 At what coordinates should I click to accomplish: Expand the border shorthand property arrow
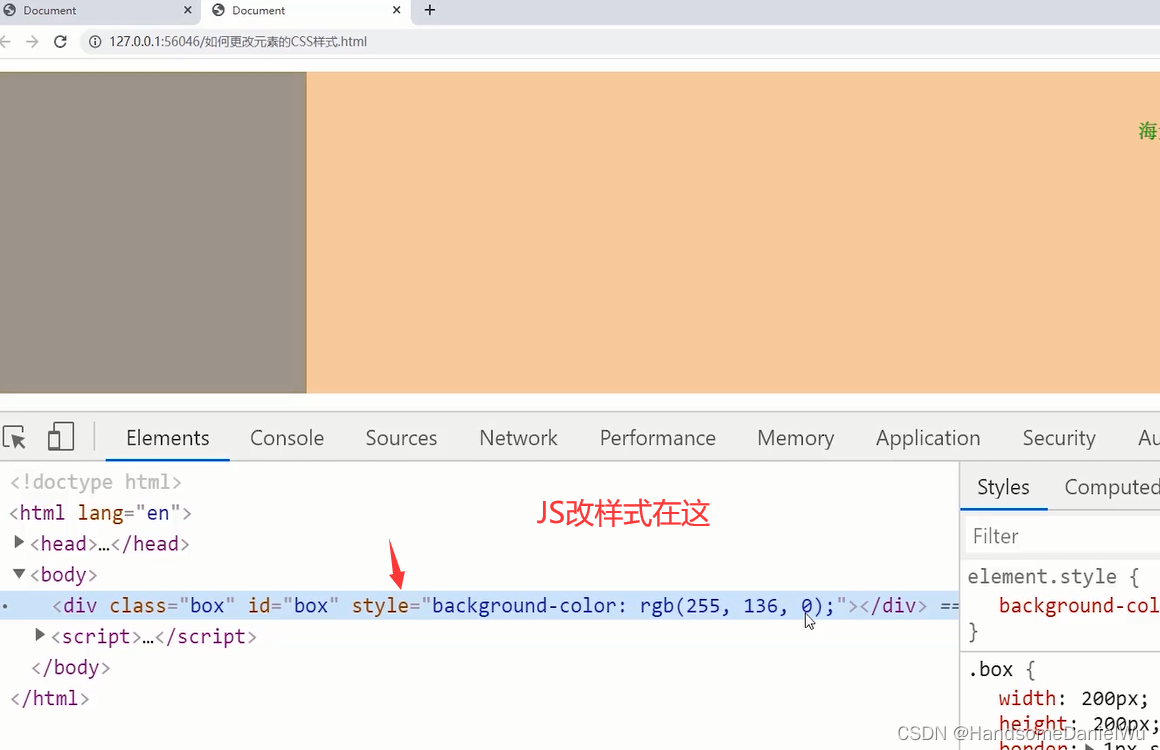[1090, 745]
